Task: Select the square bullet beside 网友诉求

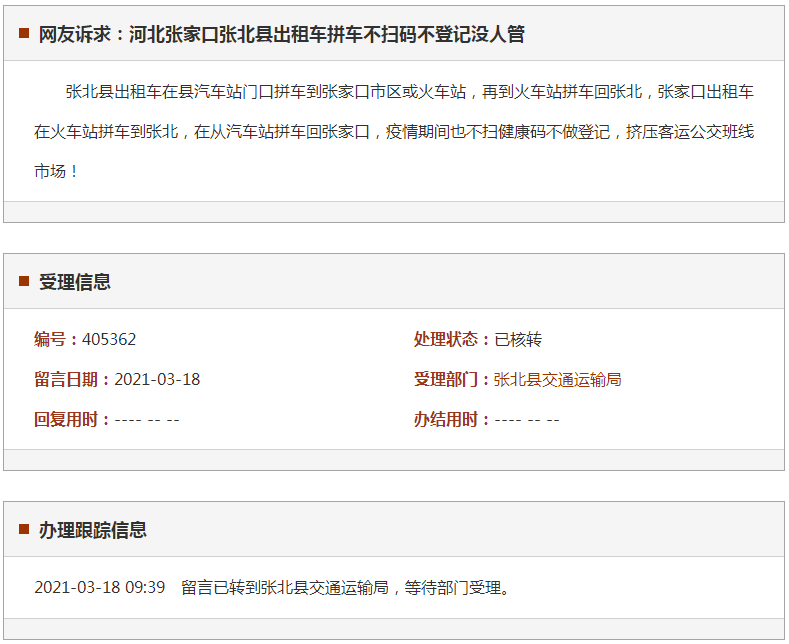Action: 24,33
